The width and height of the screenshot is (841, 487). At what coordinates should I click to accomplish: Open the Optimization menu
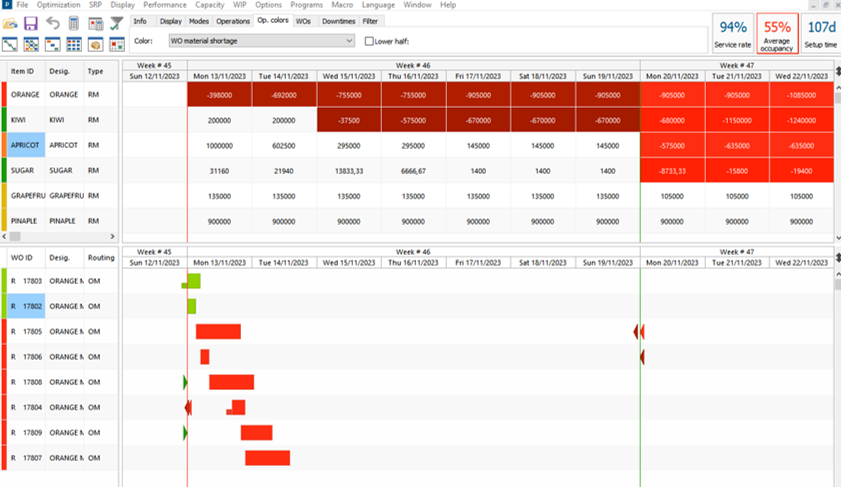58,5
